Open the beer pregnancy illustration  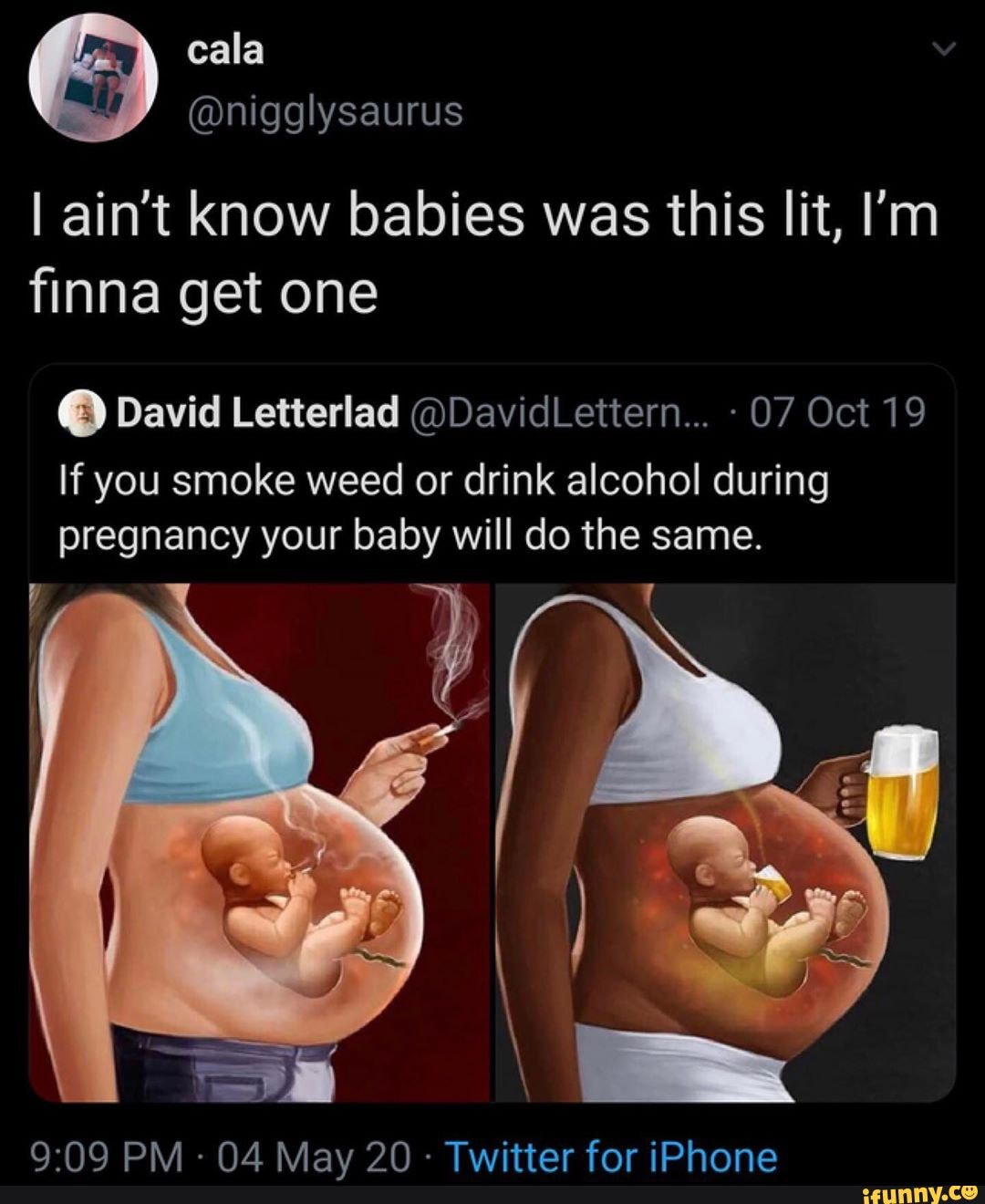click(x=725, y=843)
